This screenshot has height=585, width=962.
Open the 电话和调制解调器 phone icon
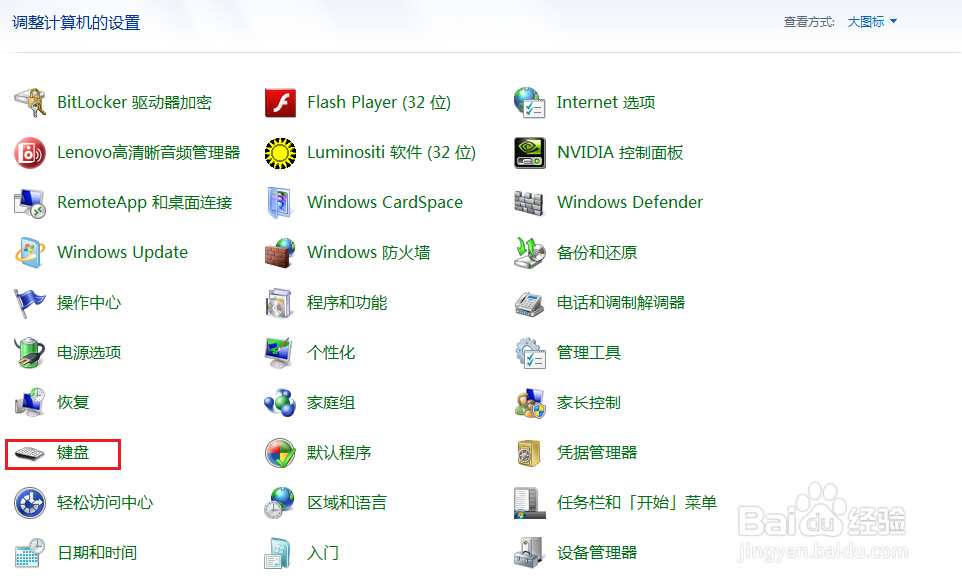coord(529,304)
